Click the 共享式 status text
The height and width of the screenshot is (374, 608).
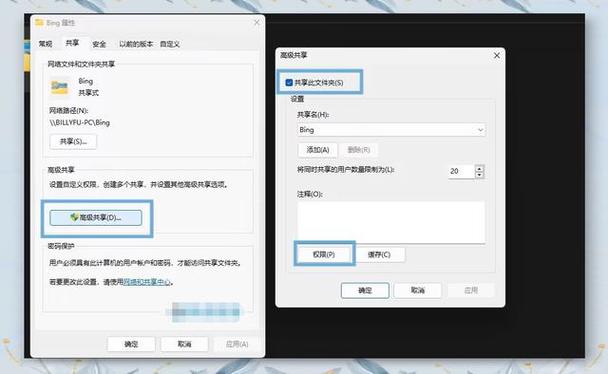click(89, 93)
